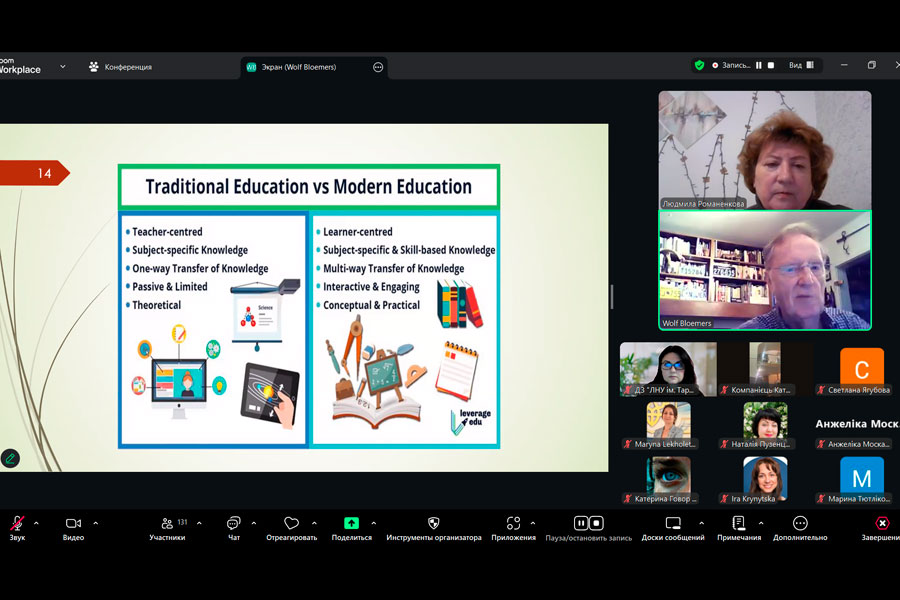This screenshot has height=600, width=900.
Task: Select Wolf Bloemers speaker video tile
Action: [765, 270]
